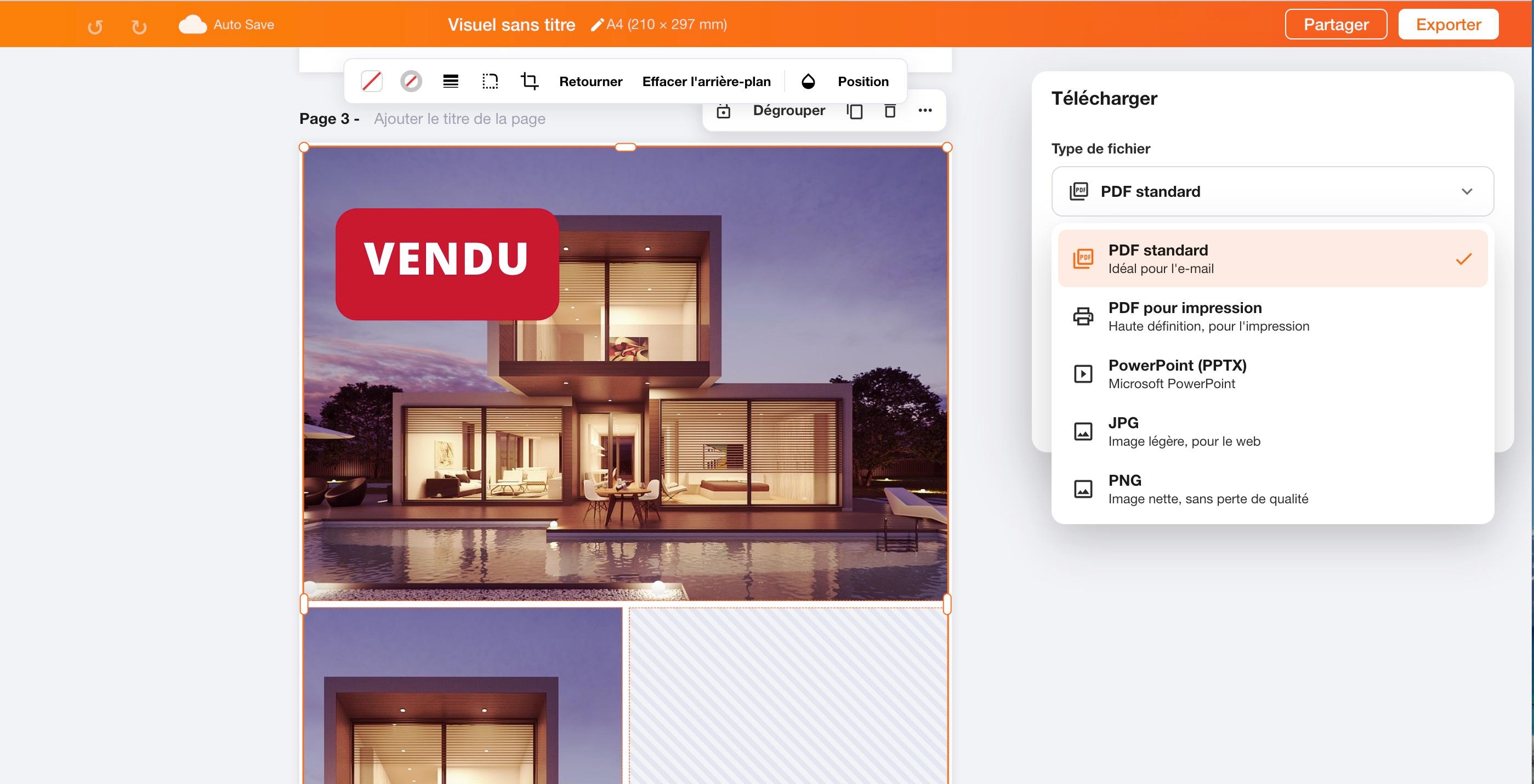Choose PowerPoint (PPTX) export option
Image resolution: width=1534 pixels, height=784 pixels.
click(x=1272, y=374)
